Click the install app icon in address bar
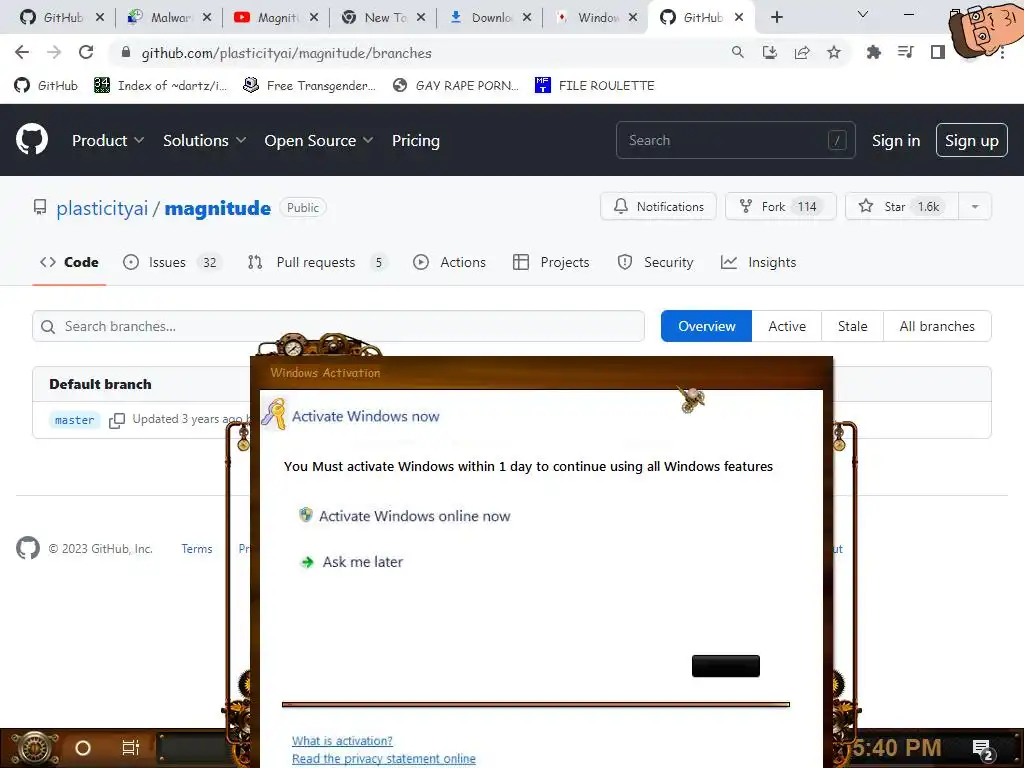Image resolution: width=1024 pixels, height=768 pixels. 770,53
